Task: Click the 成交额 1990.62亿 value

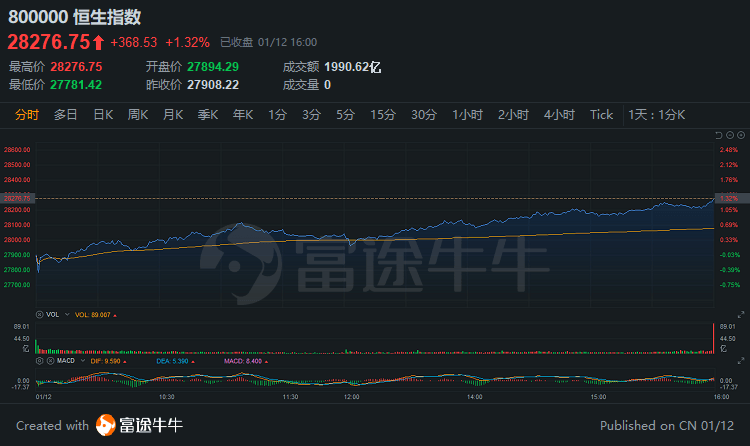Action: click(353, 67)
